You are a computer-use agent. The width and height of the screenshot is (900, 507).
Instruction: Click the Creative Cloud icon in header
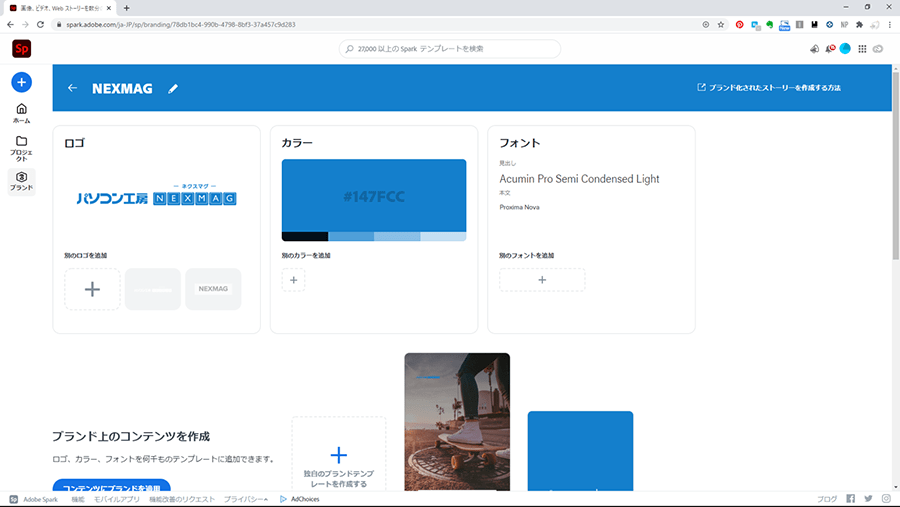point(878,49)
